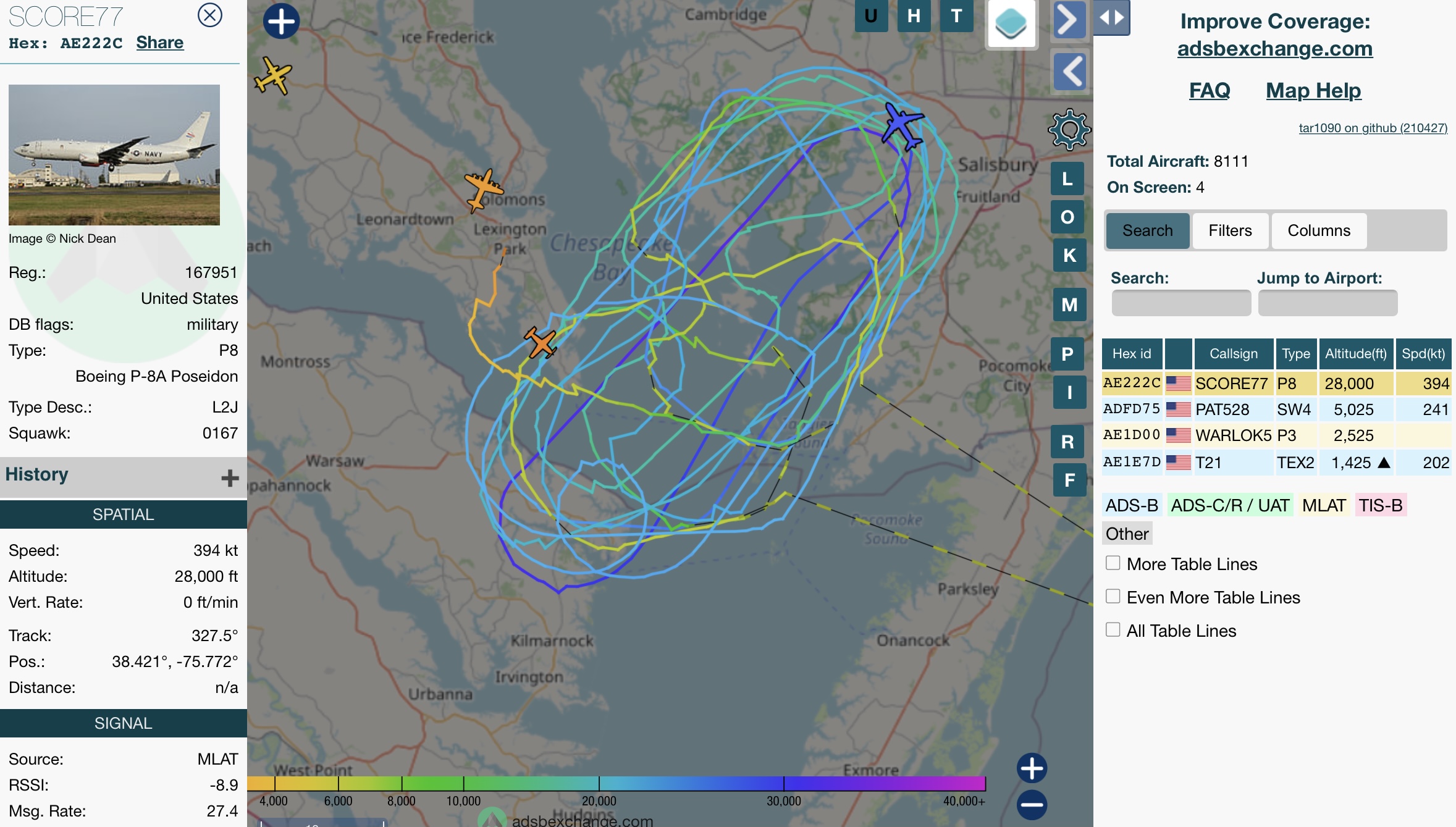The height and width of the screenshot is (827, 1456).
Task: Click the ADS-C/R / UAT legend label
Action: (x=1230, y=505)
